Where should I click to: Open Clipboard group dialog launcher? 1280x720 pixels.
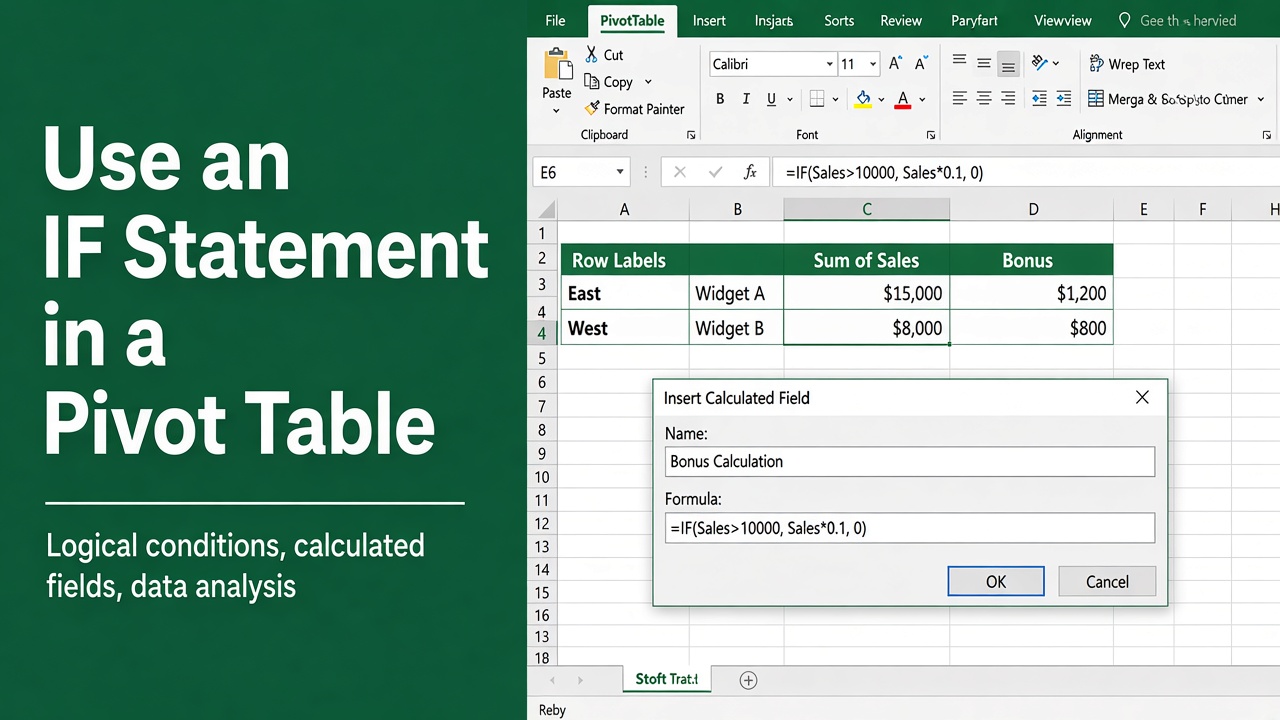691,135
